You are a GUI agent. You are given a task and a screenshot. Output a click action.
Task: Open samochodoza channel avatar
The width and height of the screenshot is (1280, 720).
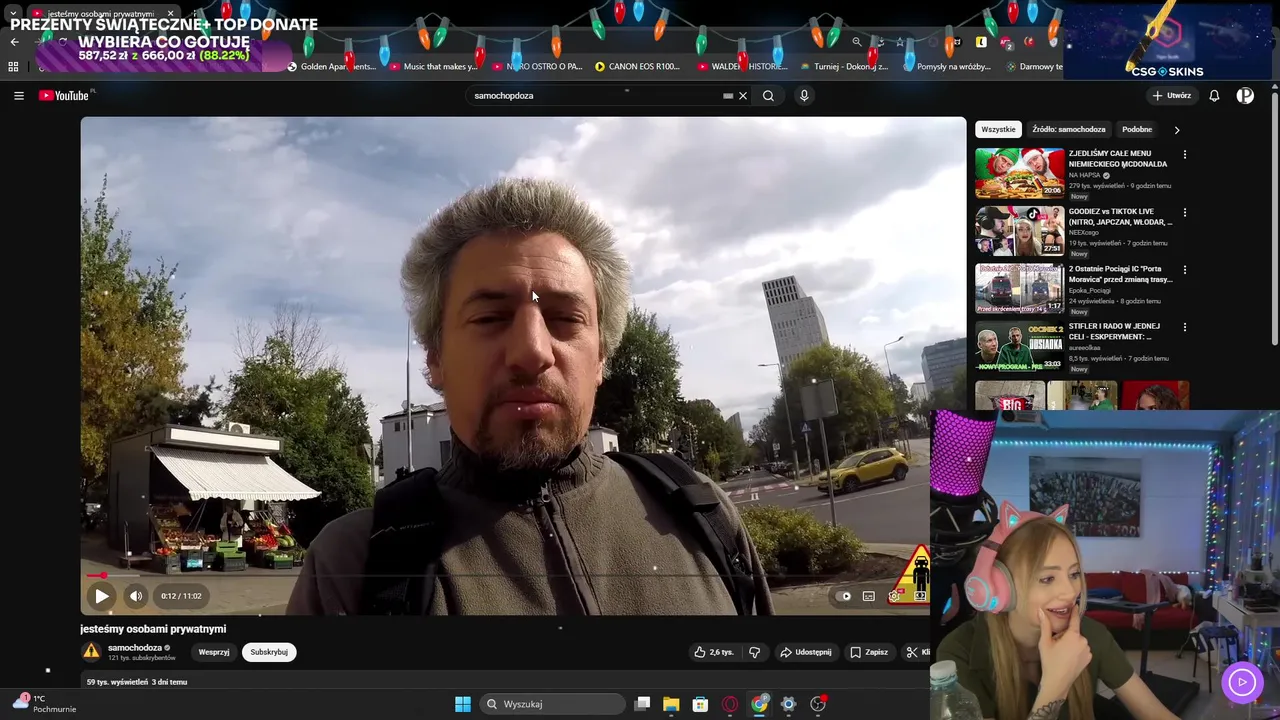tap(91, 652)
